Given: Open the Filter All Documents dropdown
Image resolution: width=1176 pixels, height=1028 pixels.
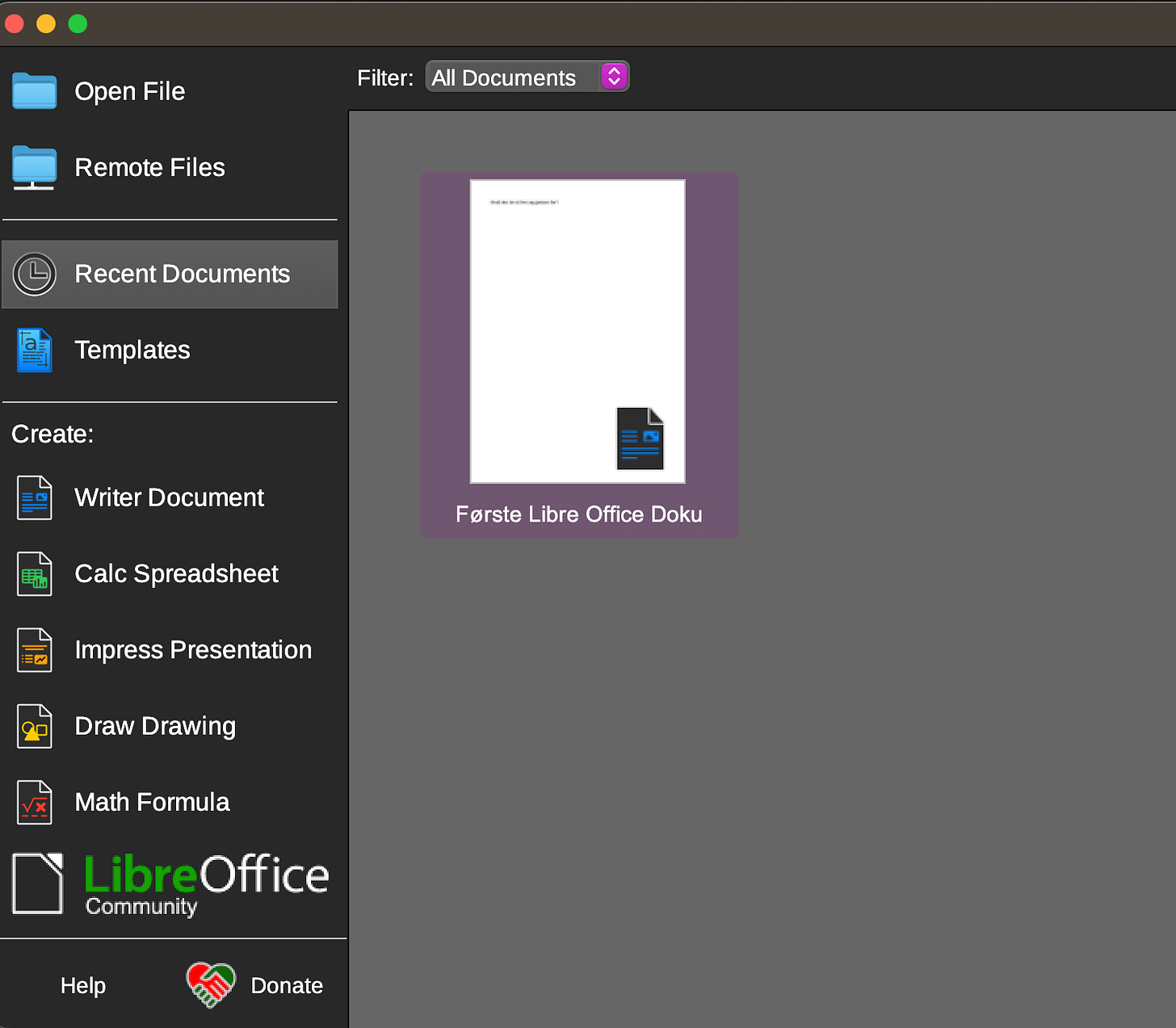Looking at the screenshot, I should pos(527,77).
